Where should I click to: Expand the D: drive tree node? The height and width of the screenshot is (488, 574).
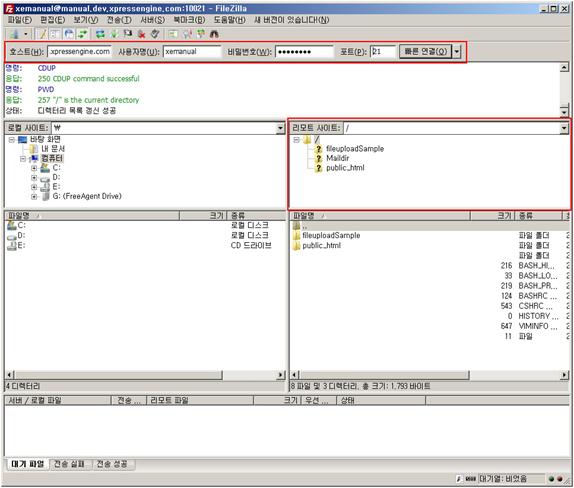tap(34, 178)
